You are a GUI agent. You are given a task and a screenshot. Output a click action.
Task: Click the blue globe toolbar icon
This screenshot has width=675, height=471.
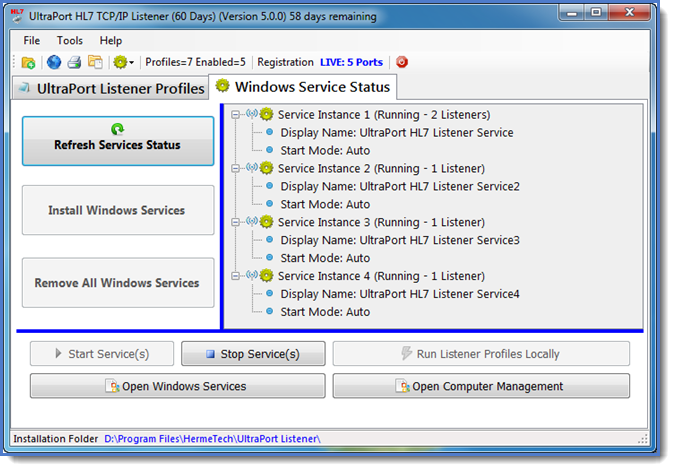(54, 62)
